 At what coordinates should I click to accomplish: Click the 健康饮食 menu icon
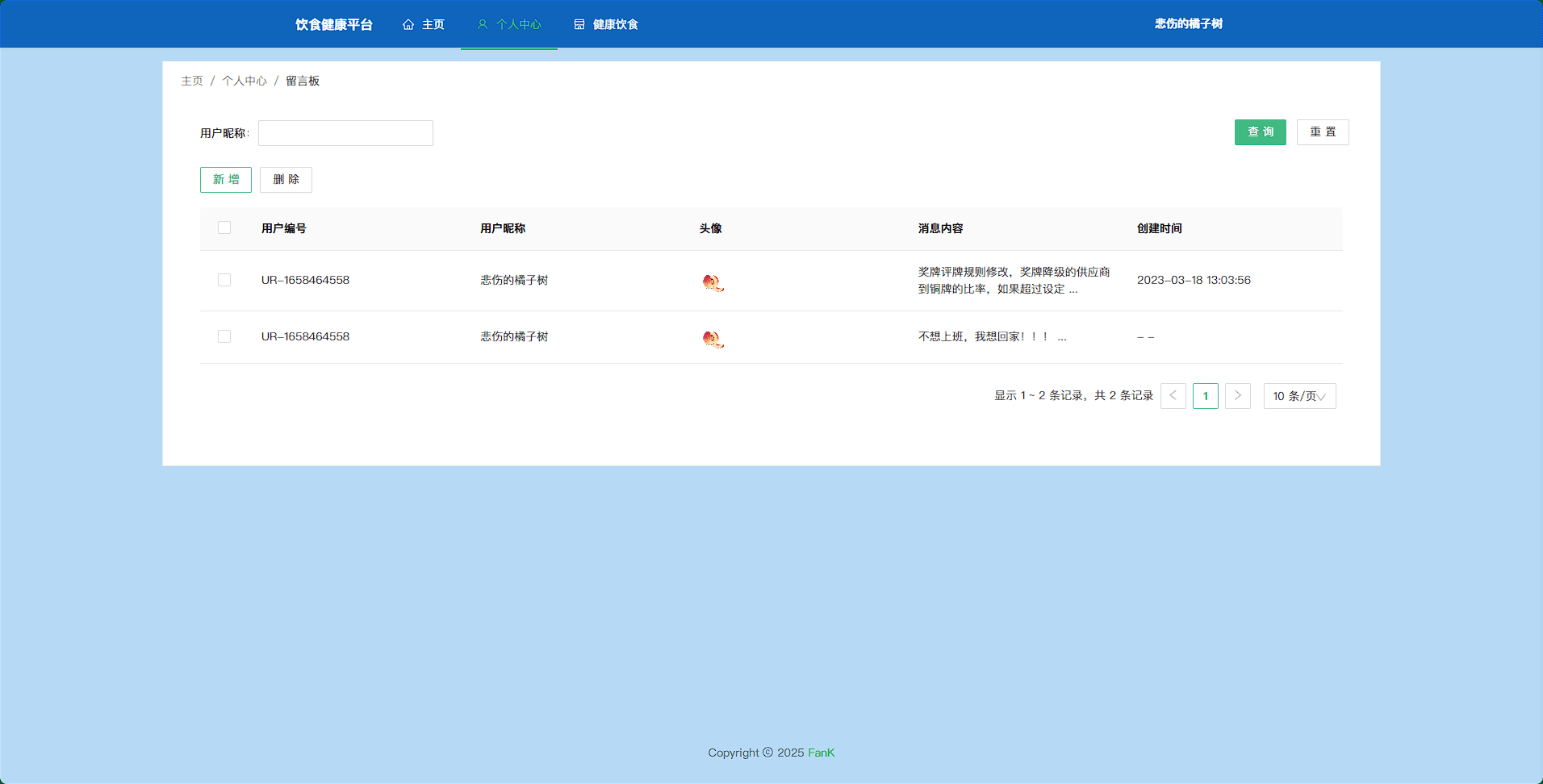pyautogui.click(x=579, y=24)
